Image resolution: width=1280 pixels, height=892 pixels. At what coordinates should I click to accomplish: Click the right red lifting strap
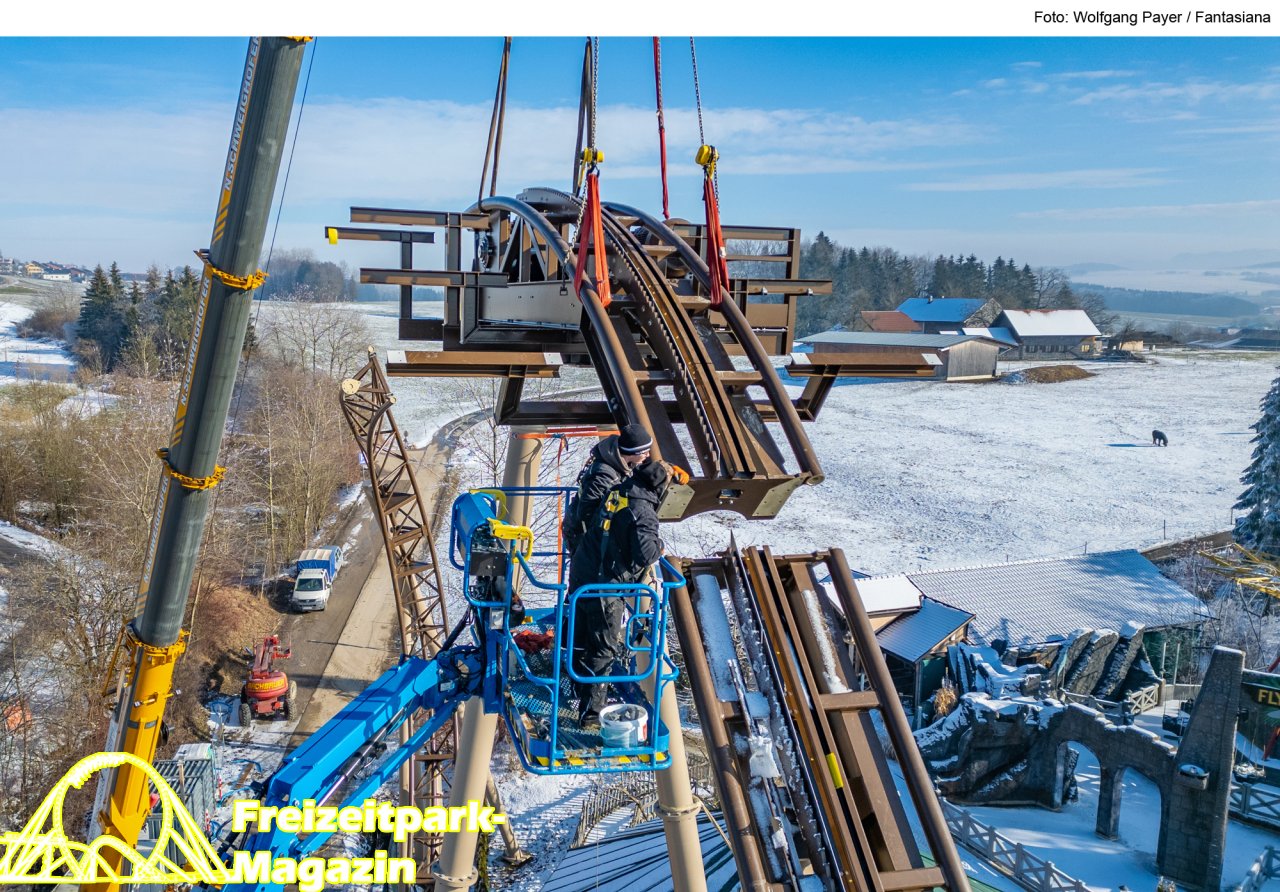[x=714, y=235]
